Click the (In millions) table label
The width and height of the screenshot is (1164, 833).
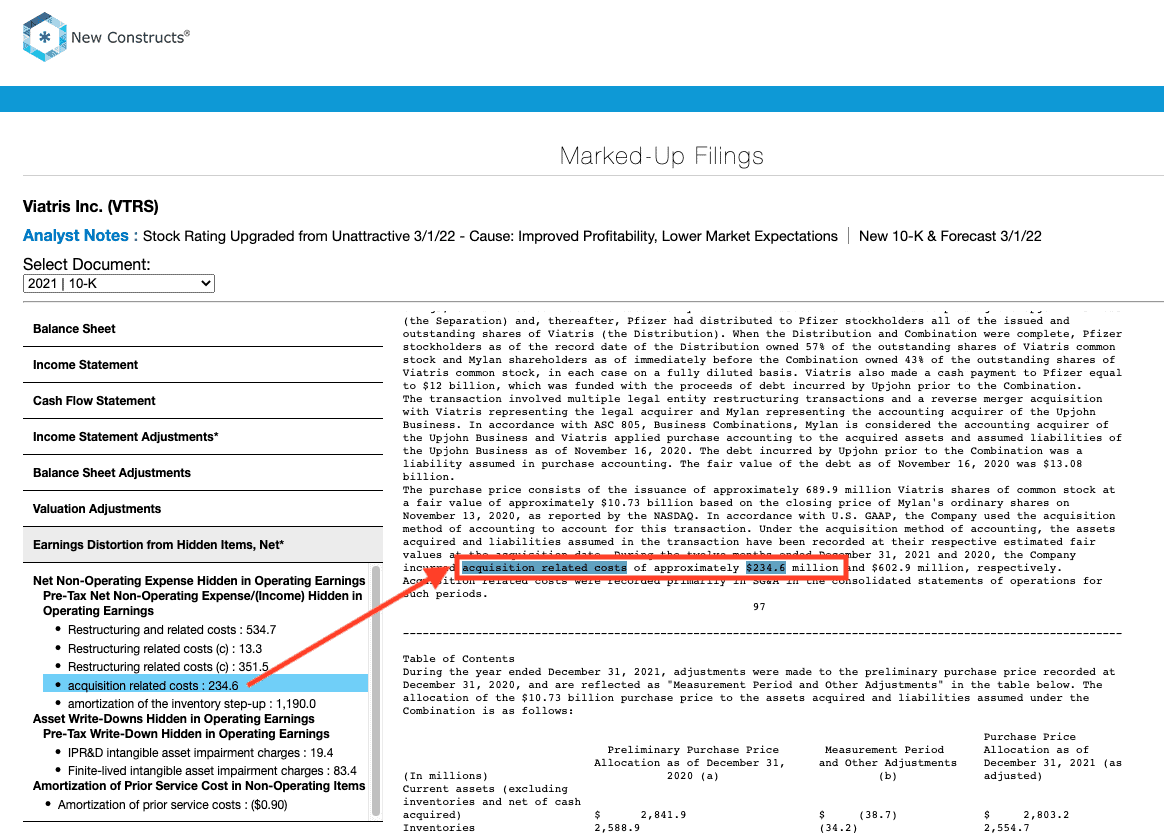pos(445,776)
